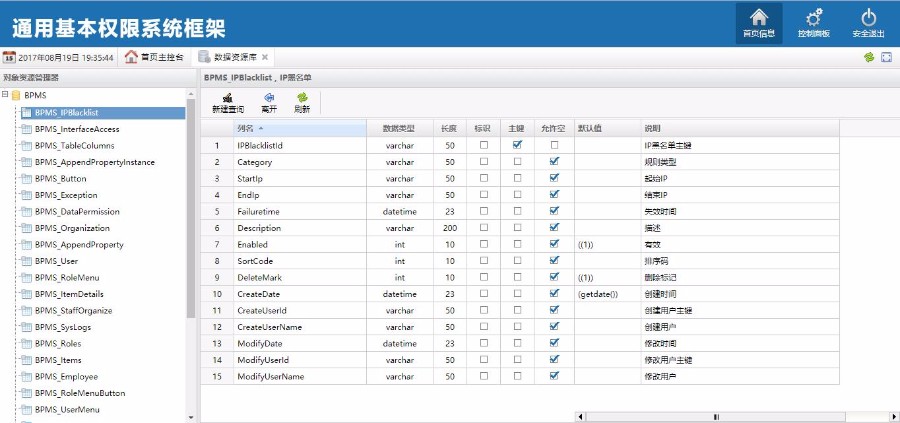Click the table icon beside BPMS_DataPermission
Screen dimensions: 900x423
pyautogui.click(x=26, y=212)
